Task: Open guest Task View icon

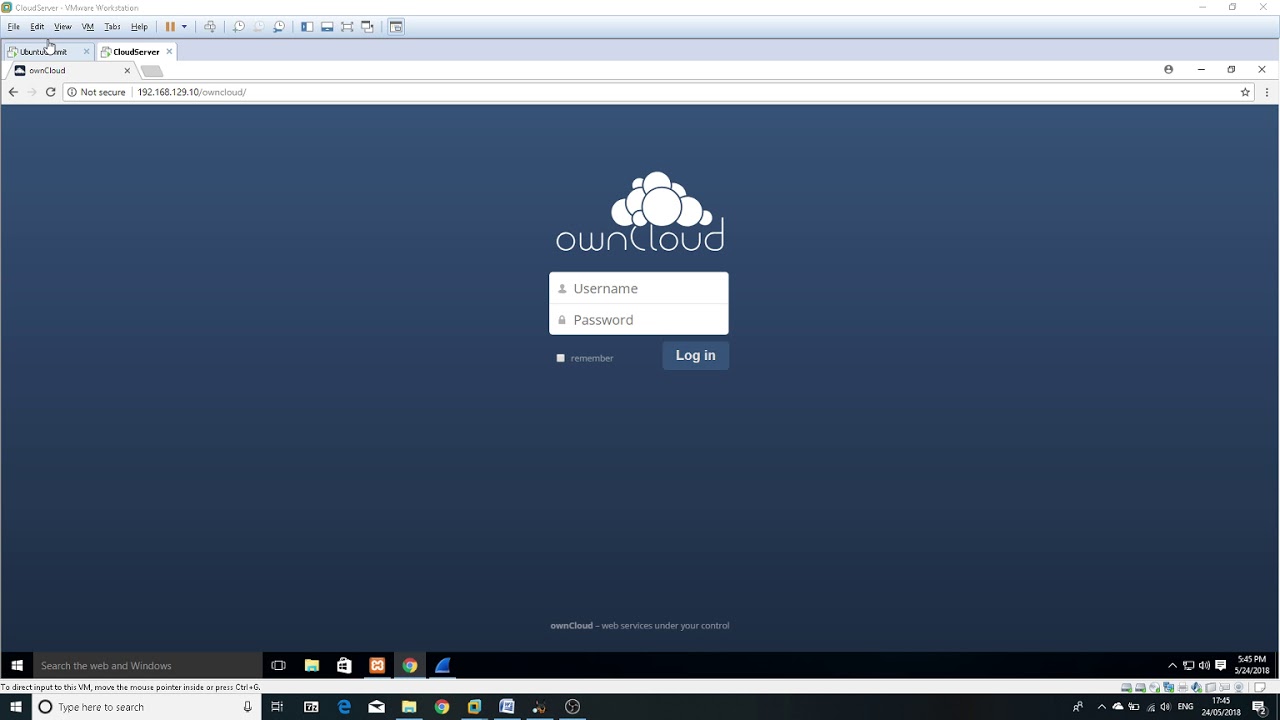Action: tap(279, 666)
